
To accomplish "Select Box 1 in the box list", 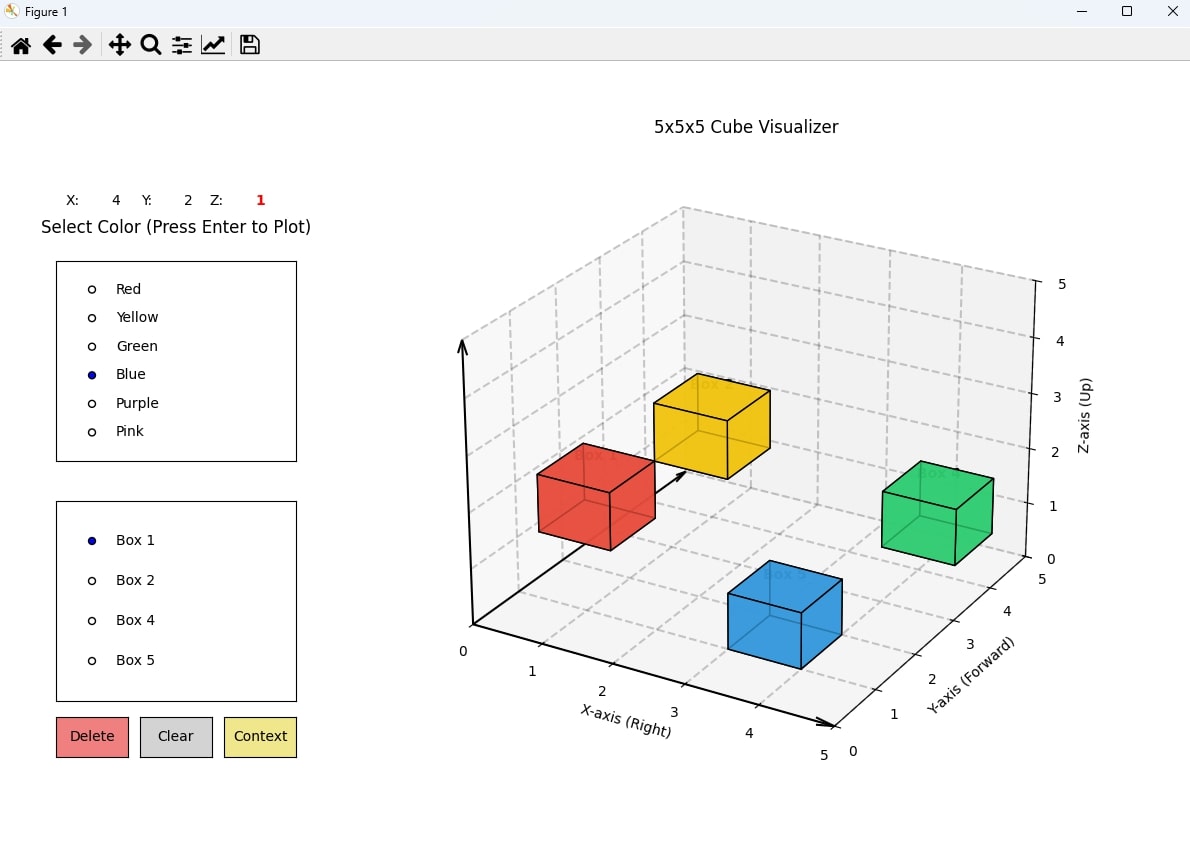I will [92, 541].
